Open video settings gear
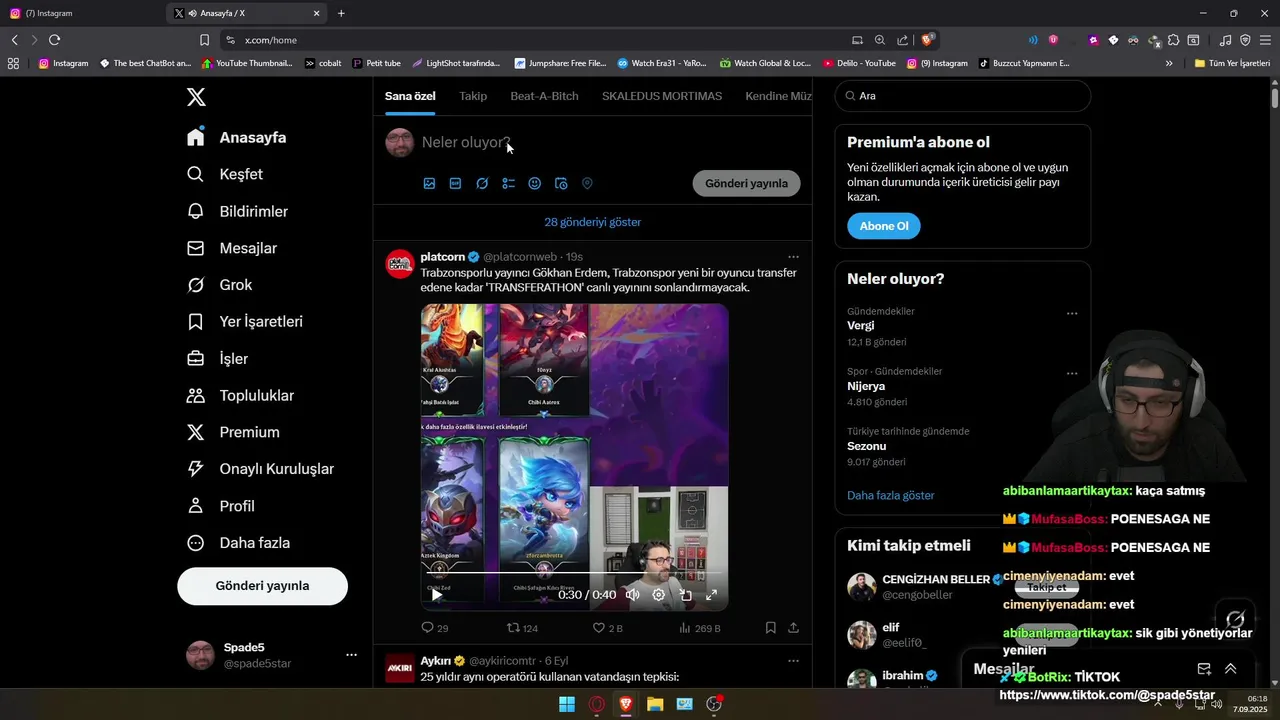Viewport: 1280px width, 720px height. [x=659, y=594]
